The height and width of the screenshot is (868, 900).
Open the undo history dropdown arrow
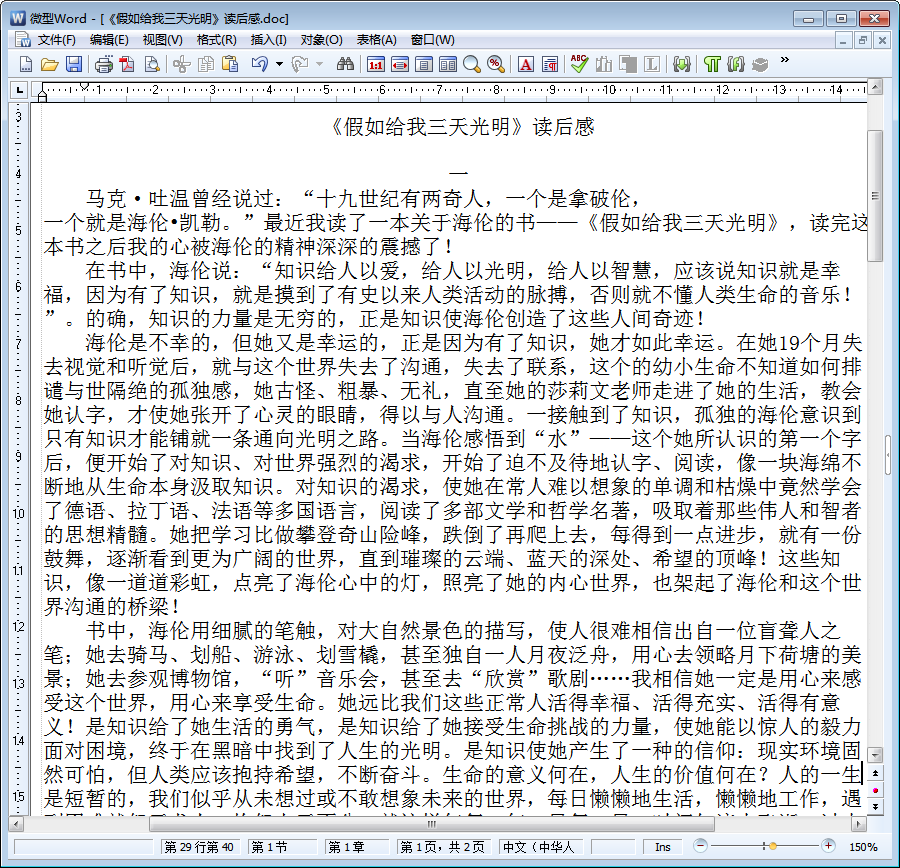point(280,64)
